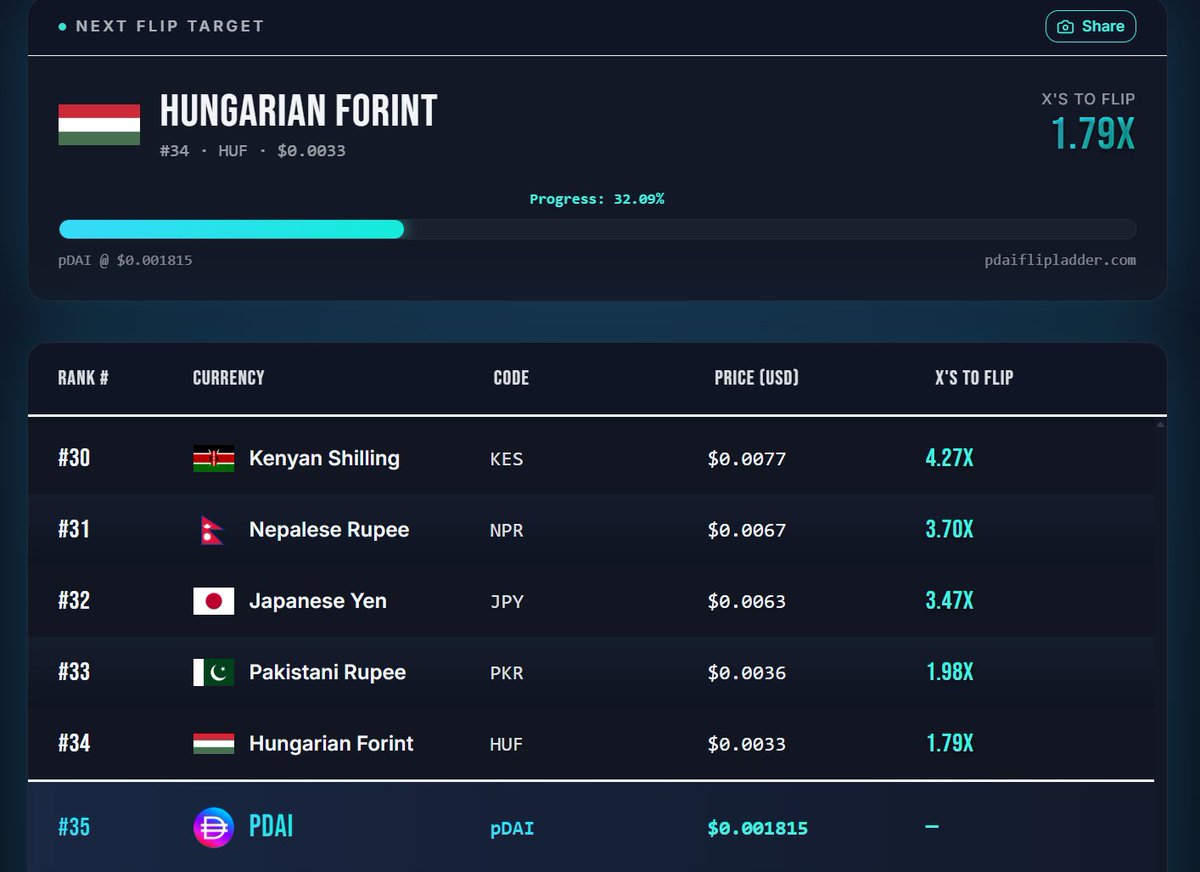Screen dimensions: 1200x872
Task: Click the KES code cell
Action: 507,460
